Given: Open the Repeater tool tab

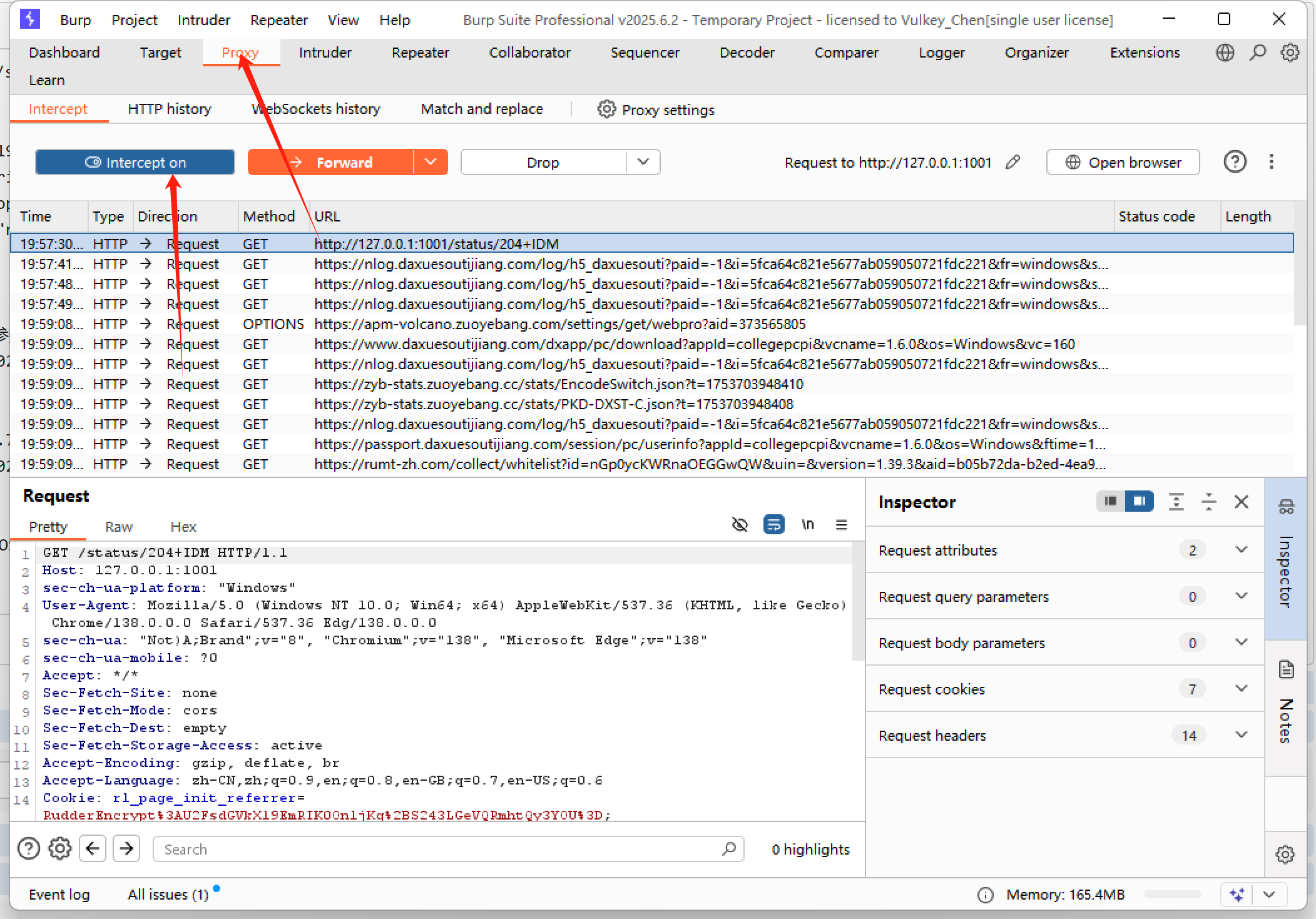Looking at the screenshot, I should pyautogui.click(x=420, y=53).
